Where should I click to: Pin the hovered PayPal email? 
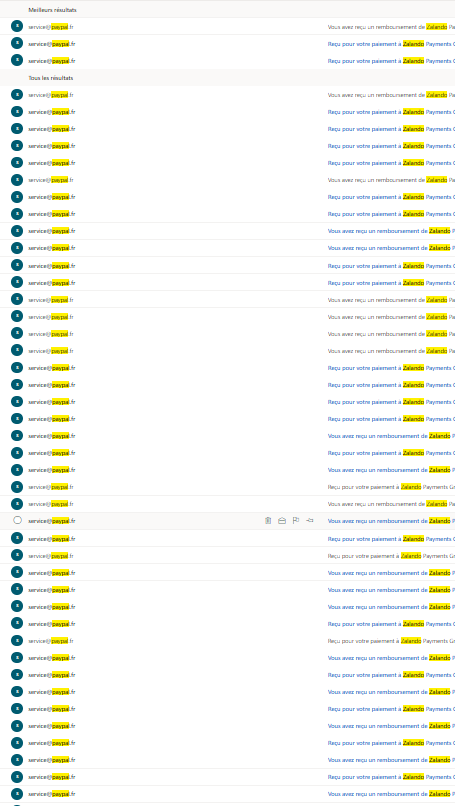point(310,521)
